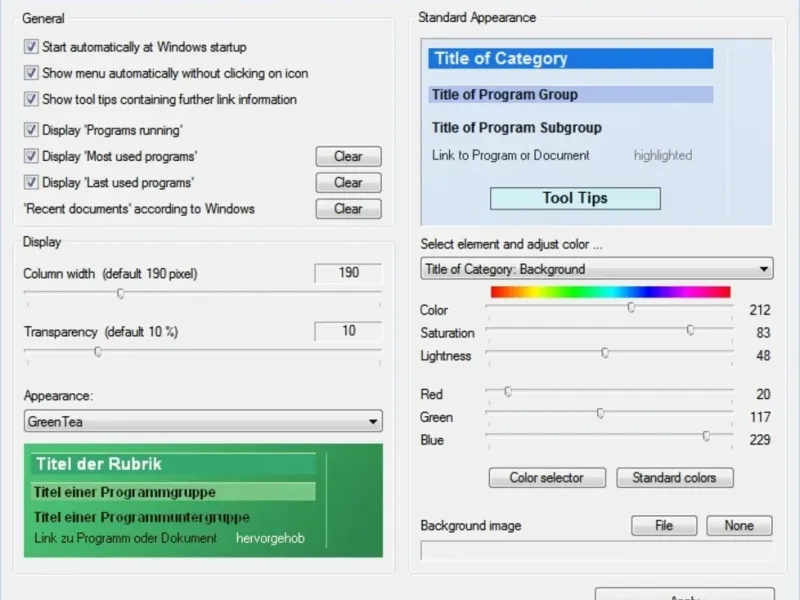
Task: Click Titel einer Programmuntergruppe preview text
Action: pos(141,517)
